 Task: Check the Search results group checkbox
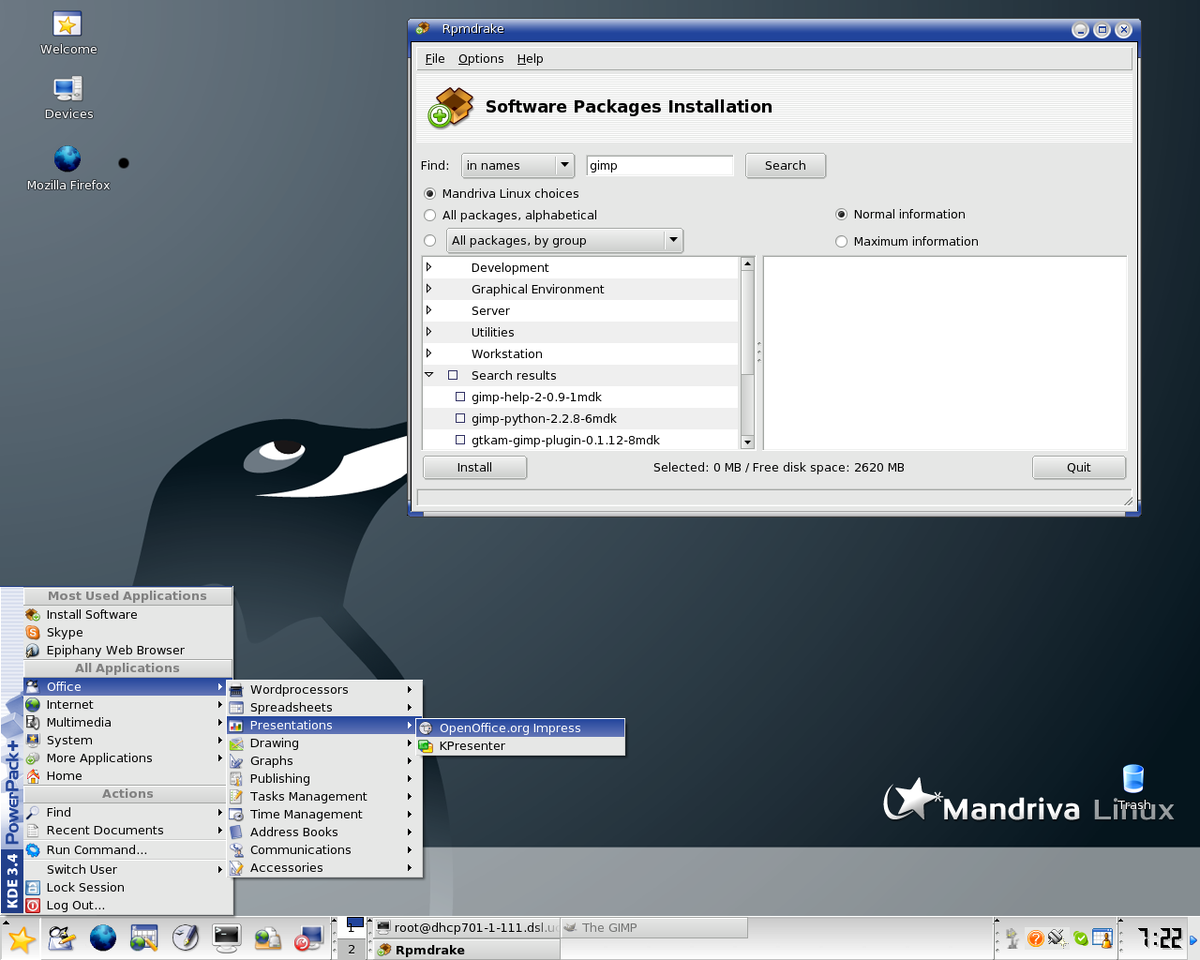[x=453, y=376]
